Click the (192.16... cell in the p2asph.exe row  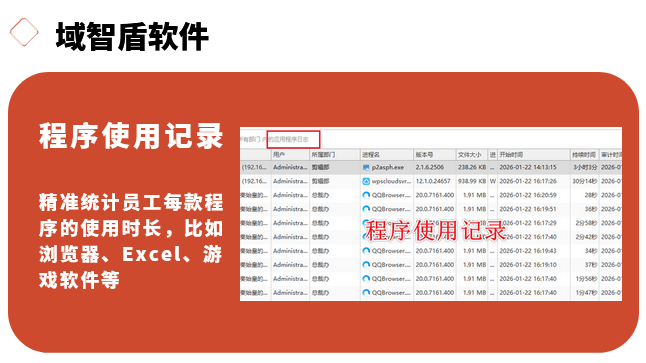point(255,167)
